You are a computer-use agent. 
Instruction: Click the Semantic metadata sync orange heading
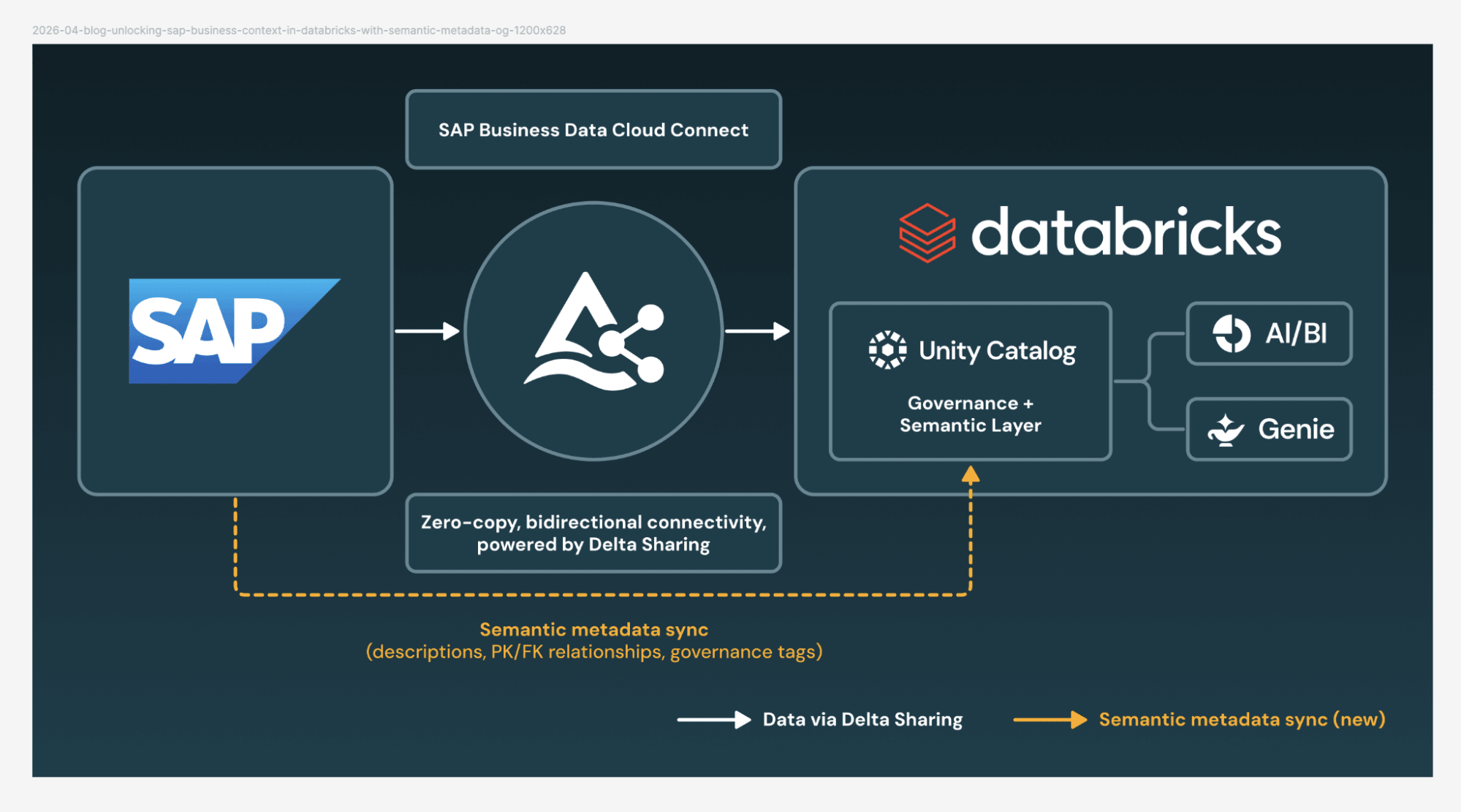coord(593,629)
